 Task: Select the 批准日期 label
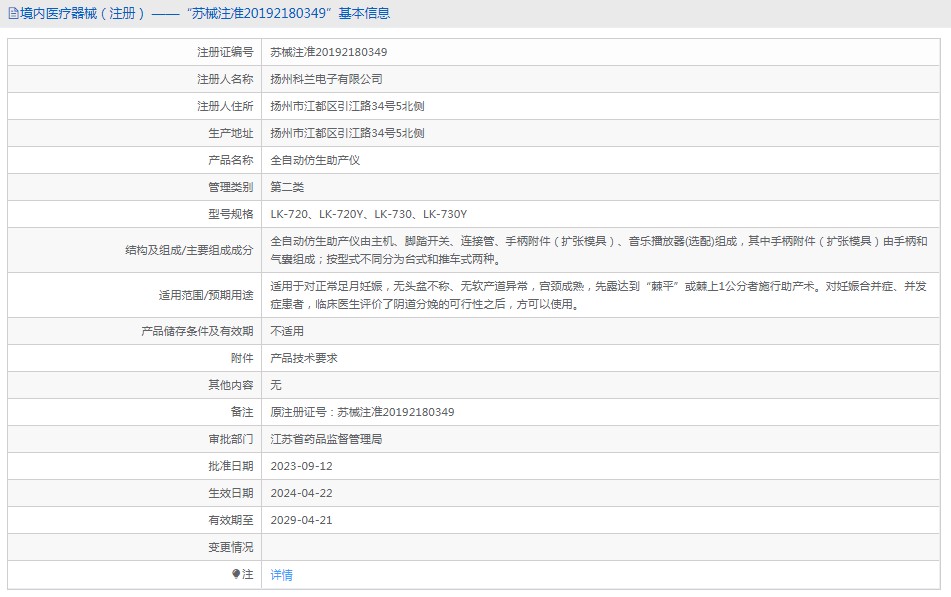(x=230, y=466)
